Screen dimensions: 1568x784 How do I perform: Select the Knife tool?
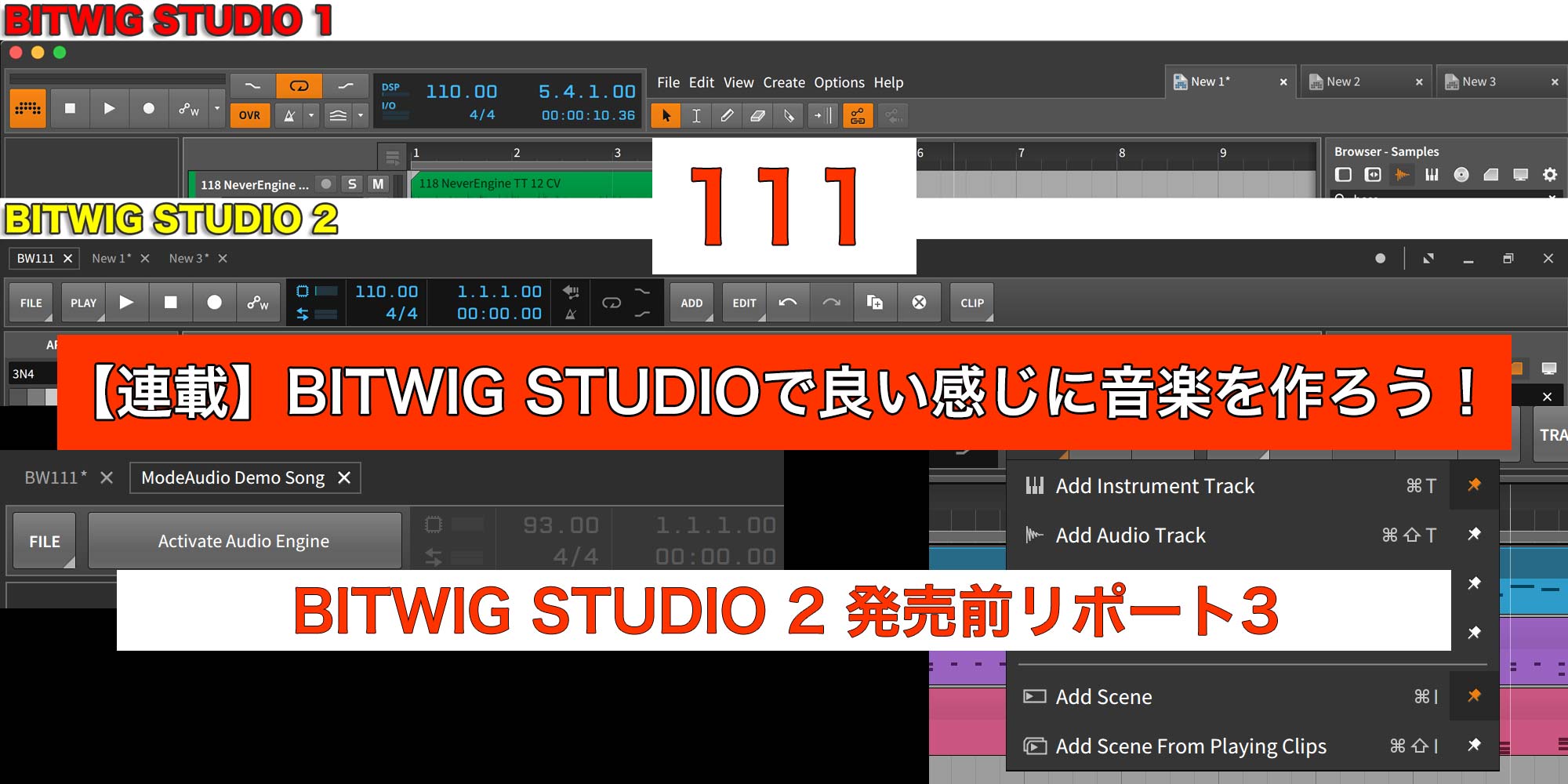point(789,116)
